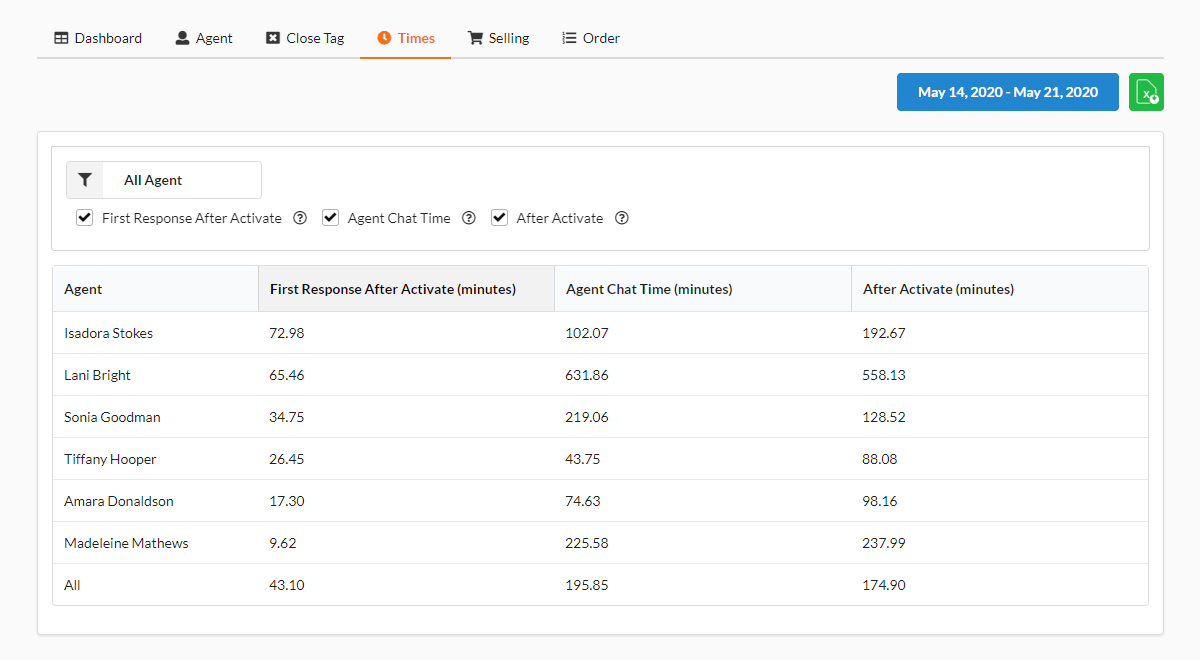Click Isadora Stokes' chat time 102.07
This screenshot has height=660, width=1200.
pyautogui.click(x=587, y=333)
